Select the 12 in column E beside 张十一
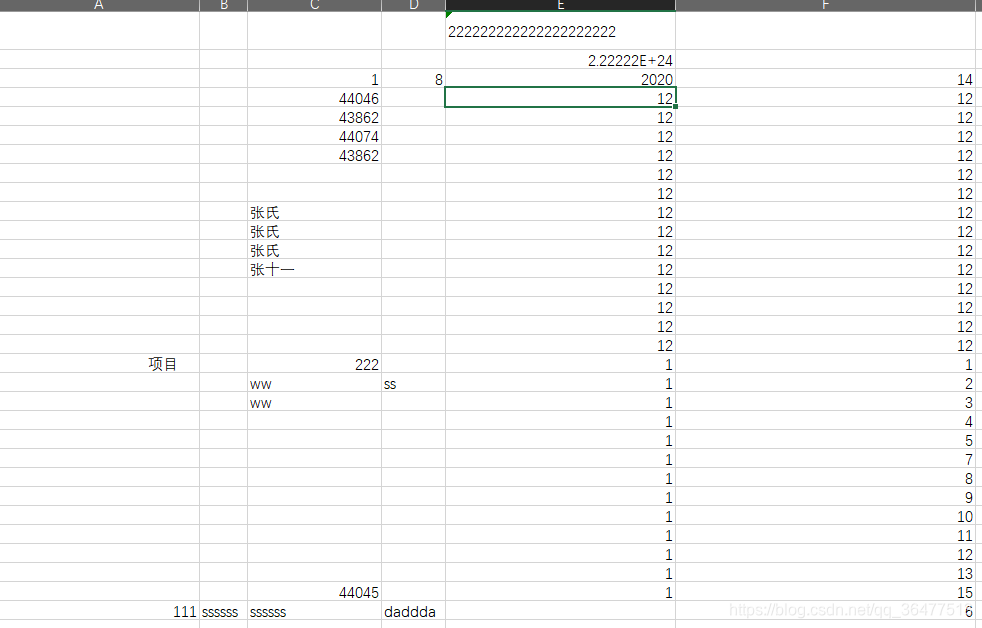The image size is (982, 628). [x=560, y=269]
